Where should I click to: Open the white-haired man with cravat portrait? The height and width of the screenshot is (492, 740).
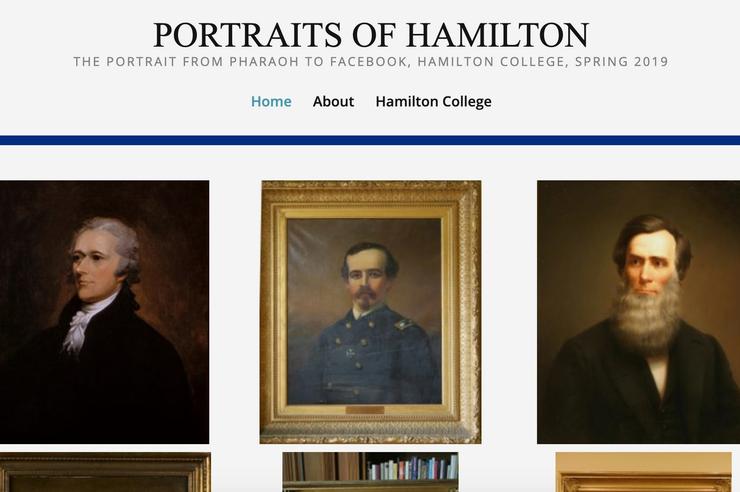tap(104, 312)
